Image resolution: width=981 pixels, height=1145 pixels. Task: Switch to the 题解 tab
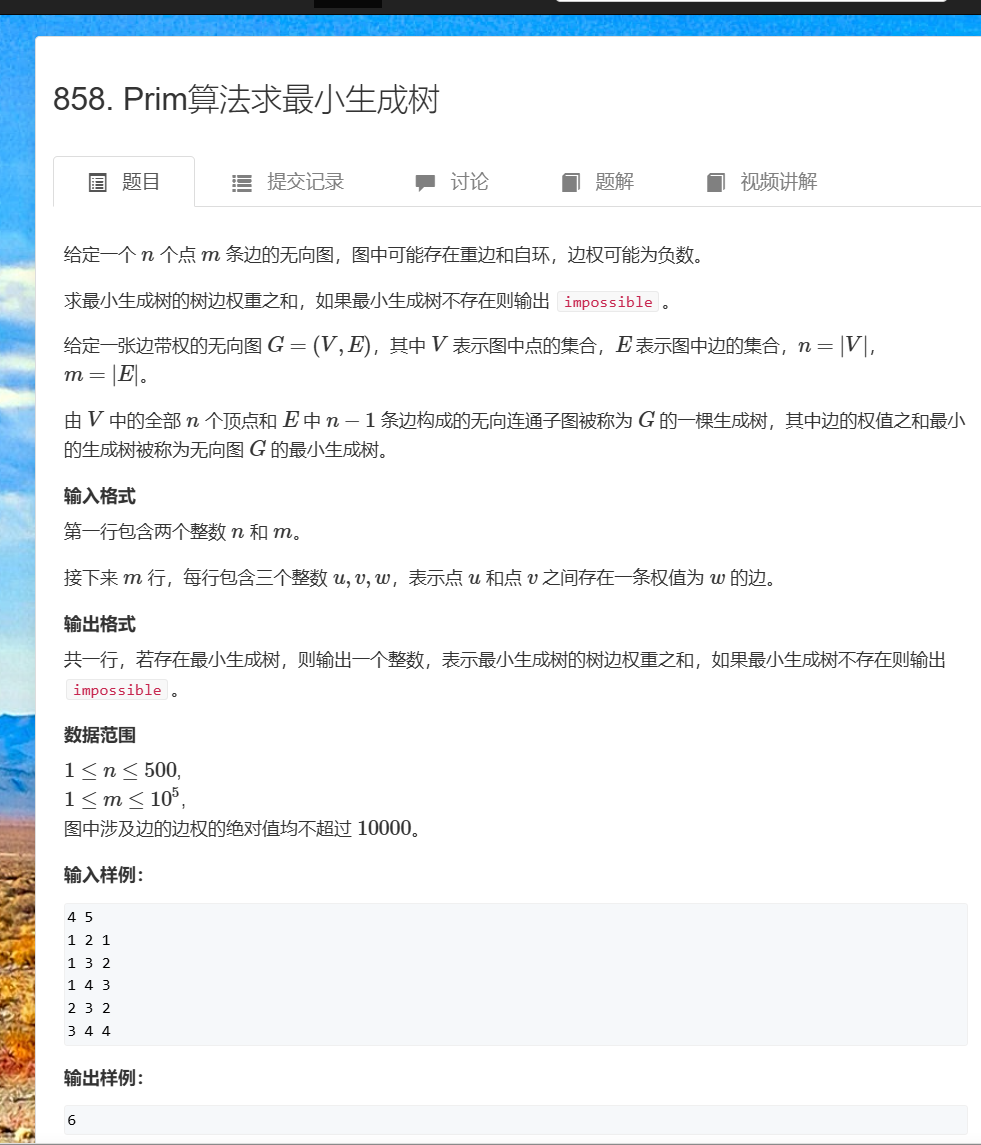598,182
